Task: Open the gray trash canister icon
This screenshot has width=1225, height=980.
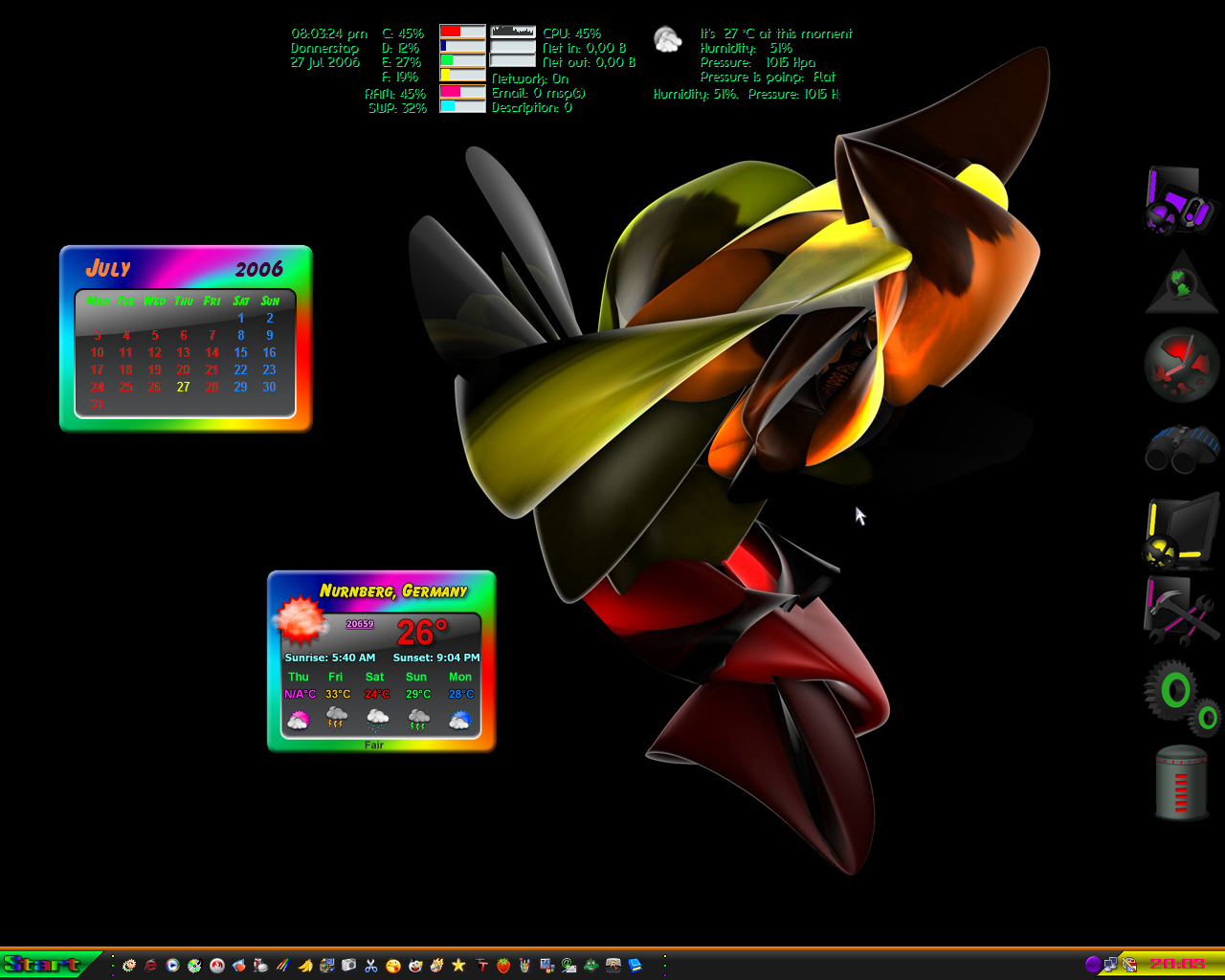Action: tap(1181, 783)
